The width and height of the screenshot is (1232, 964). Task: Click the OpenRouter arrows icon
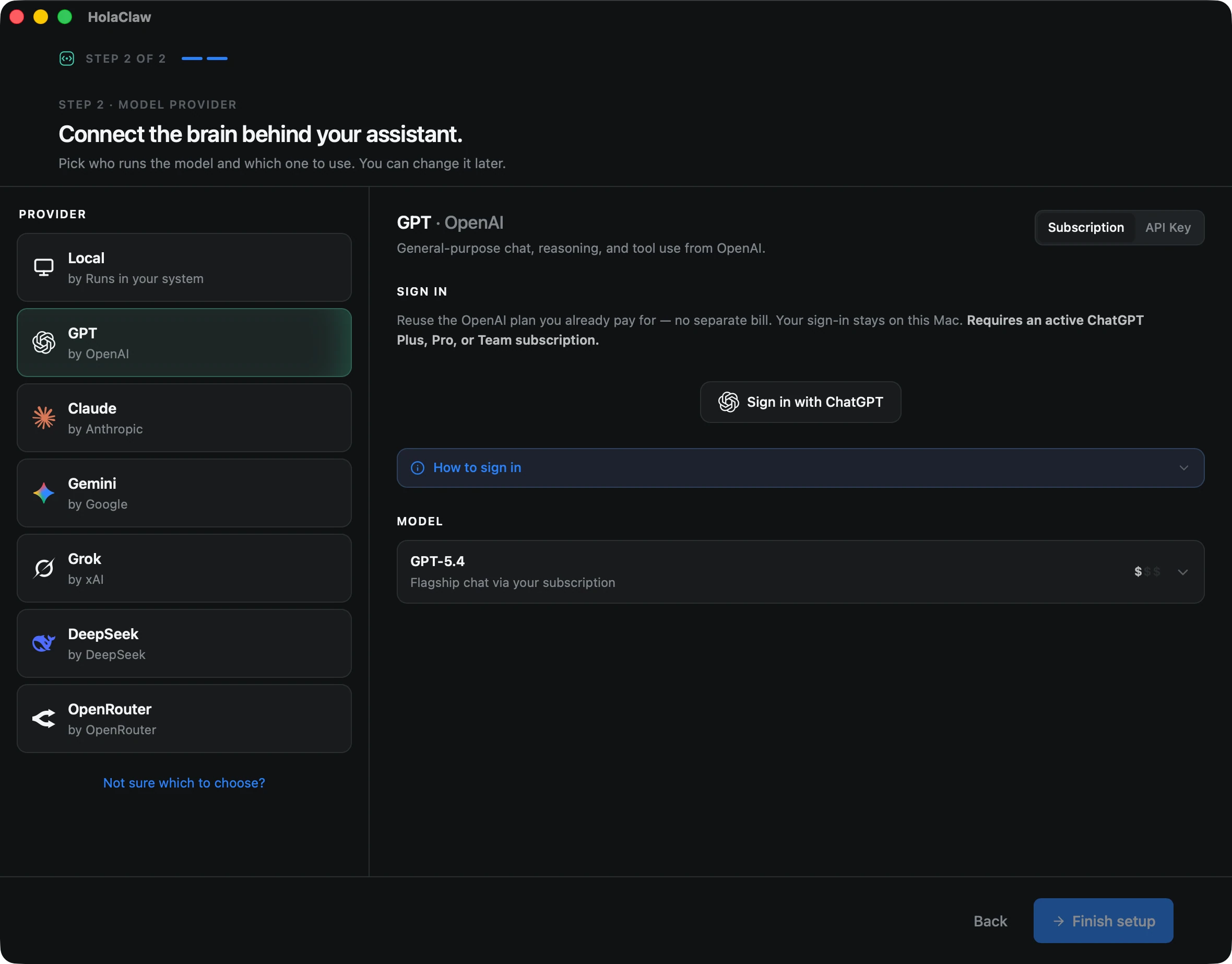click(43, 719)
